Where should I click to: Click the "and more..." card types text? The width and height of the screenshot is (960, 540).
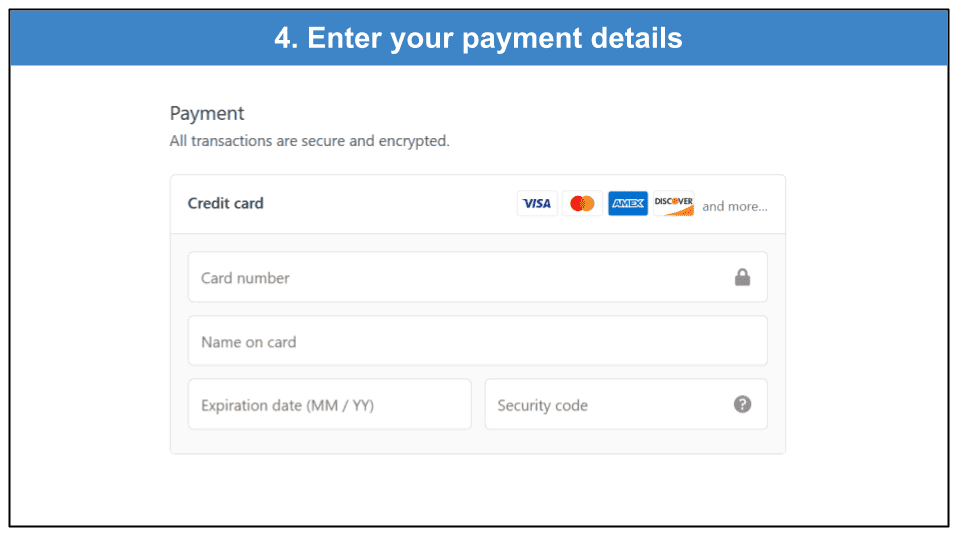coord(735,206)
